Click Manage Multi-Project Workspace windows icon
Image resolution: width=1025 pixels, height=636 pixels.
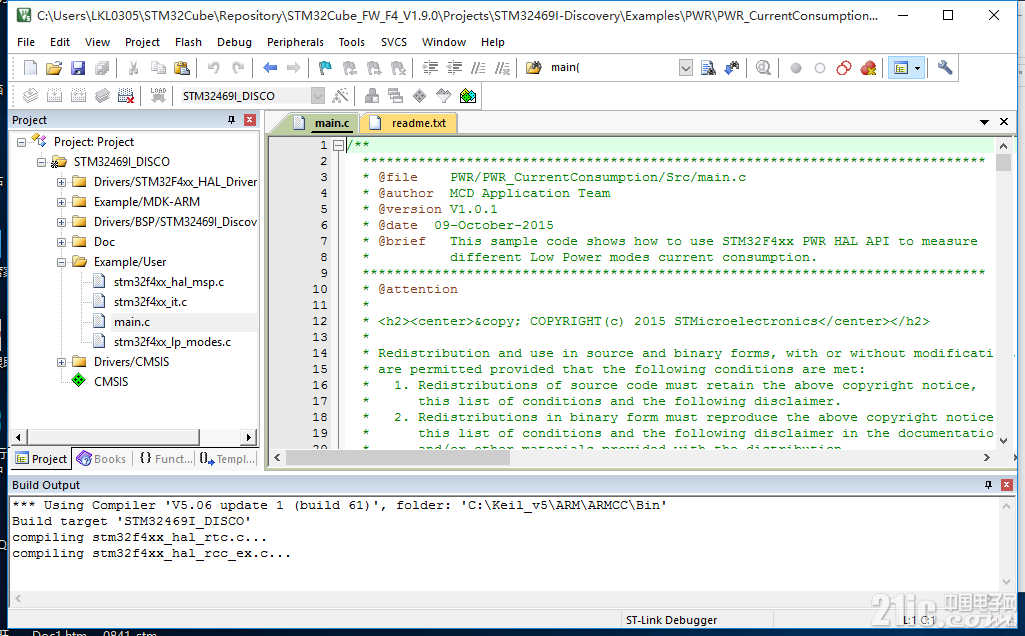coord(395,96)
